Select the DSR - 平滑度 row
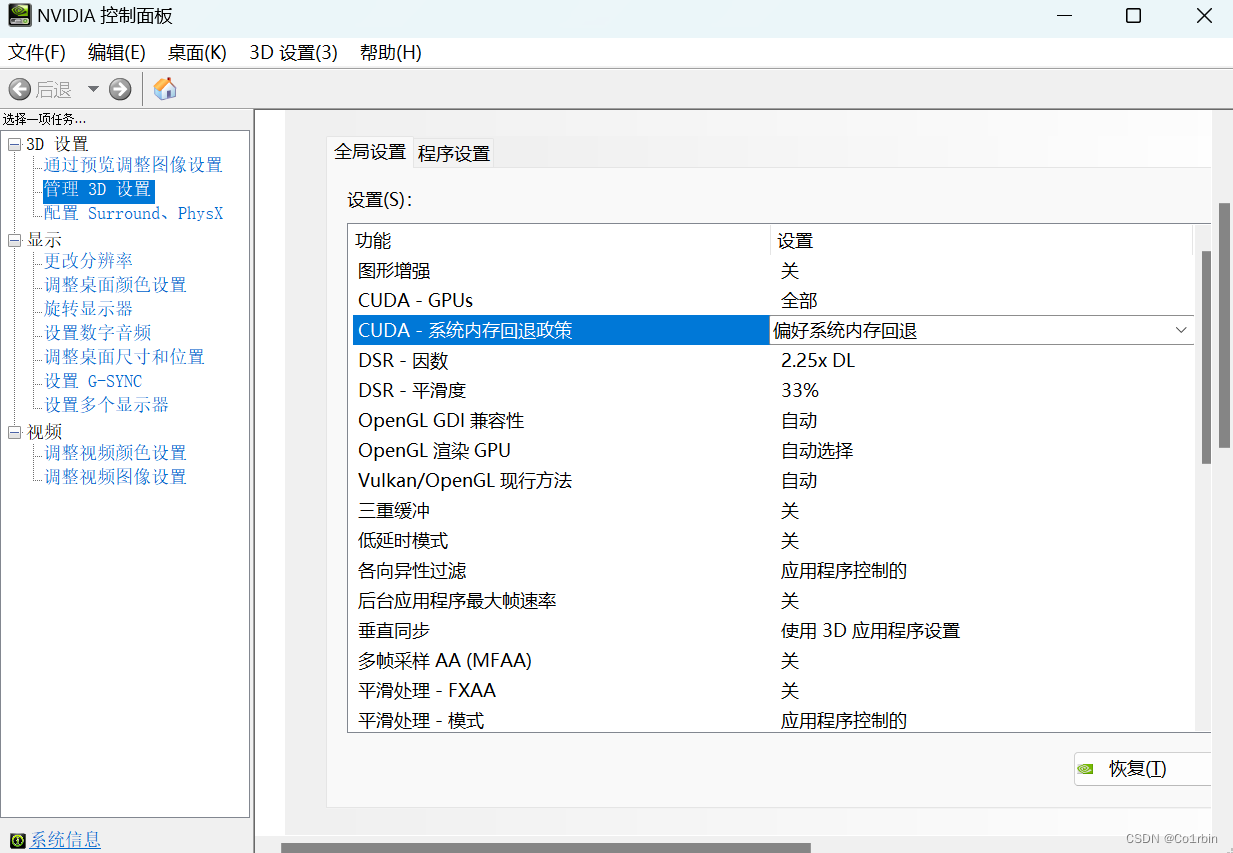1233x853 pixels. click(x=771, y=390)
